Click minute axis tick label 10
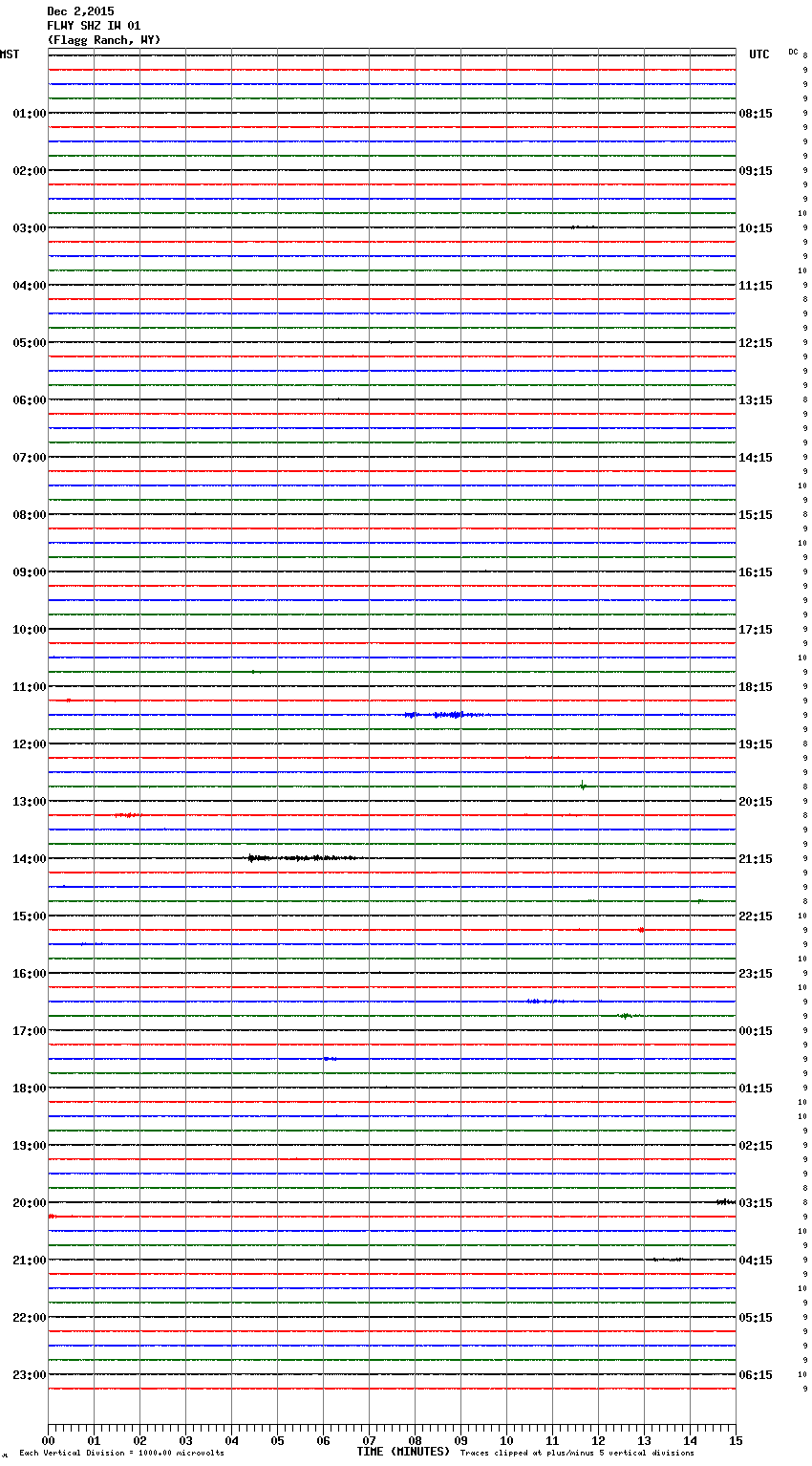 tap(506, 1440)
